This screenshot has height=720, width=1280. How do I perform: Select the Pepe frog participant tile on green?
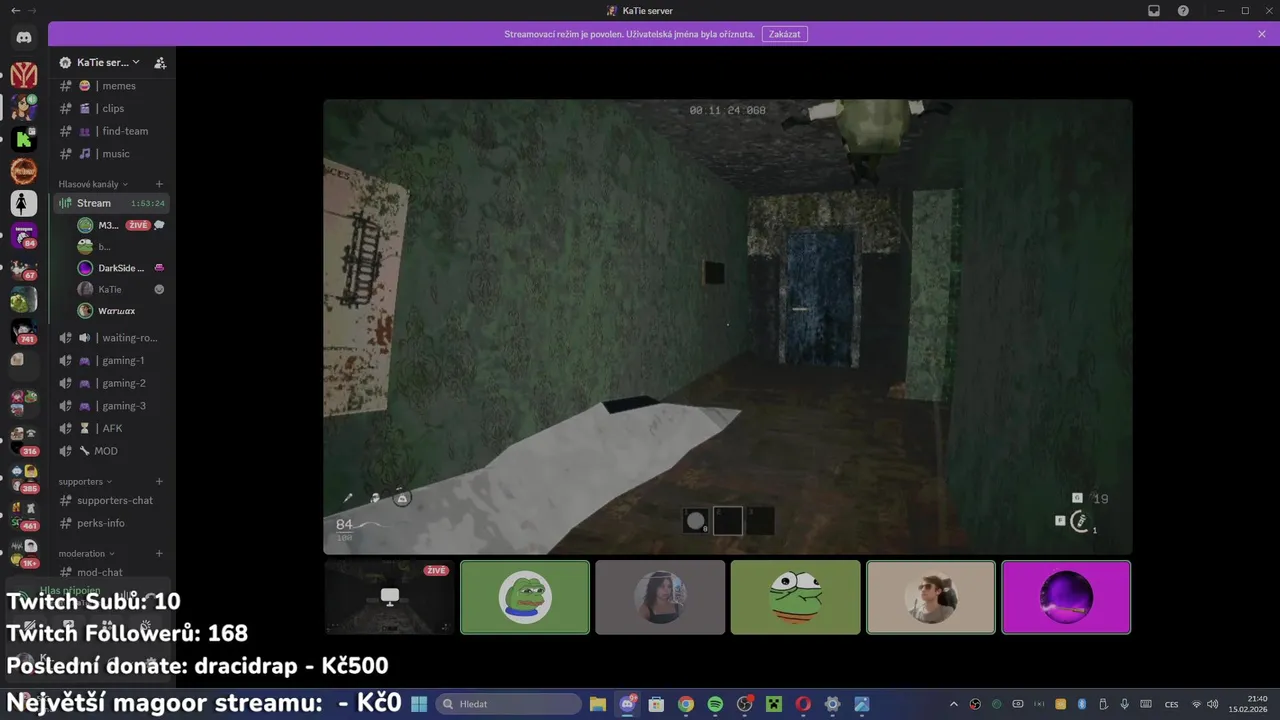click(525, 597)
